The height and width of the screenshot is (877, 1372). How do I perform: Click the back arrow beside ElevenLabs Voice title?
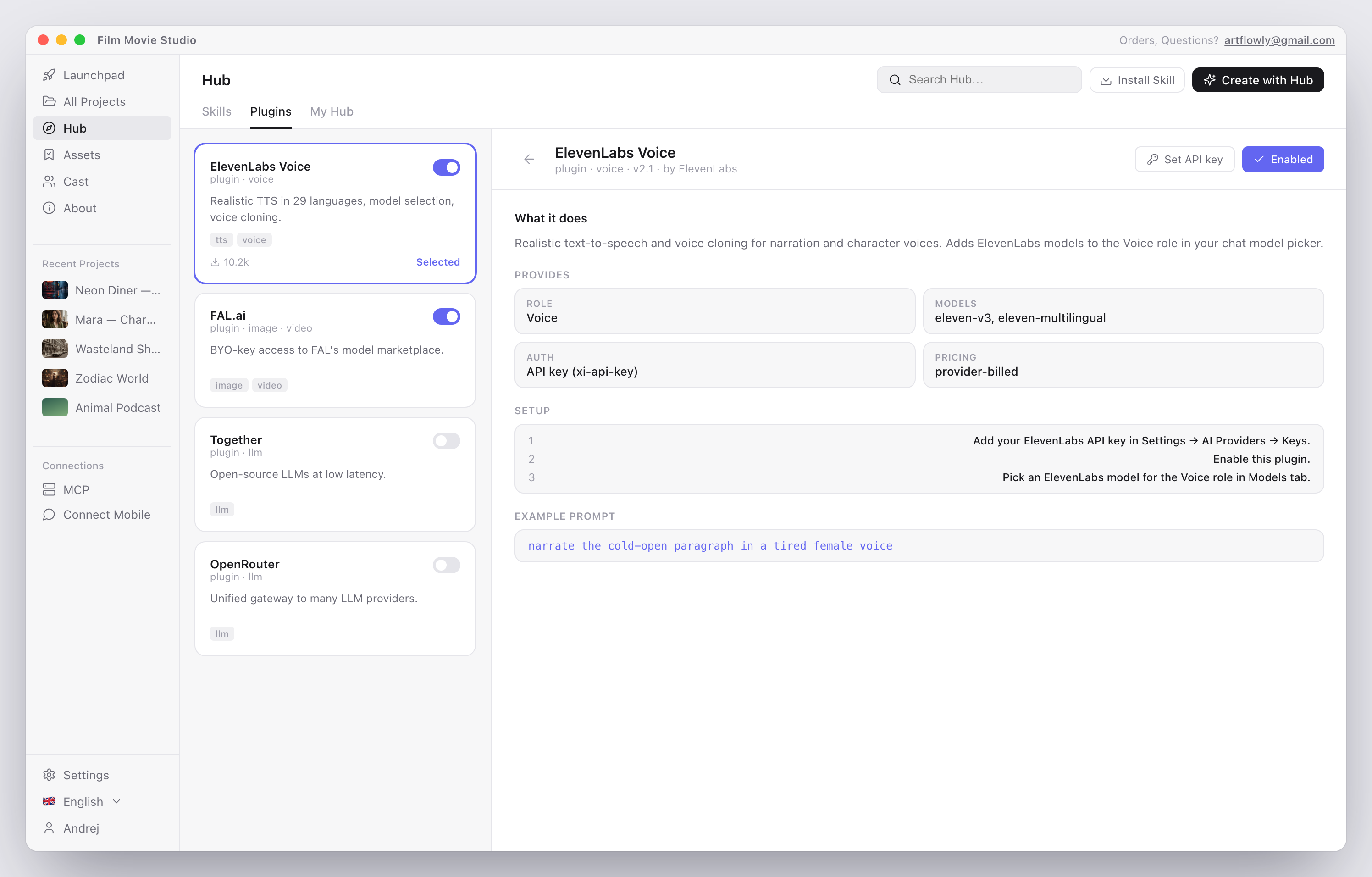point(529,160)
